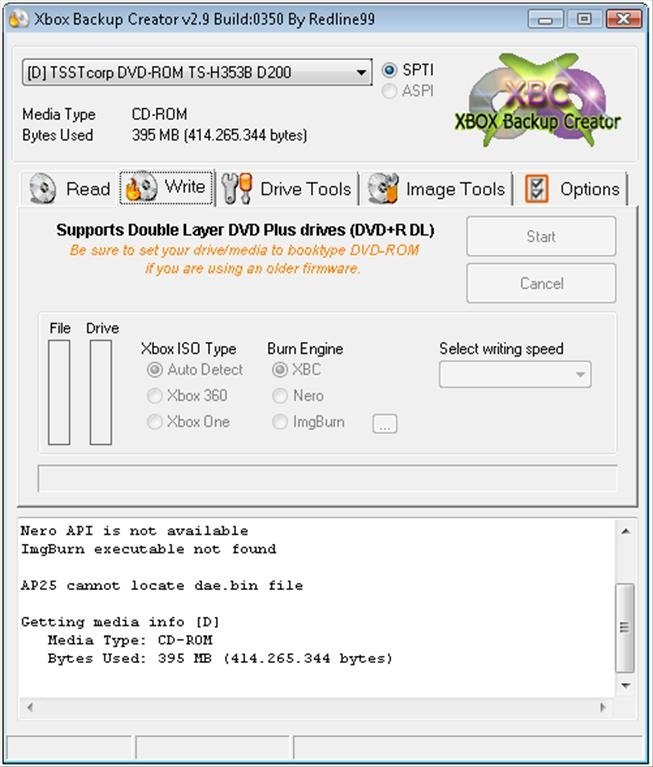
Task: Click the Drive buffer progress bar
Action: [x=101, y=392]
